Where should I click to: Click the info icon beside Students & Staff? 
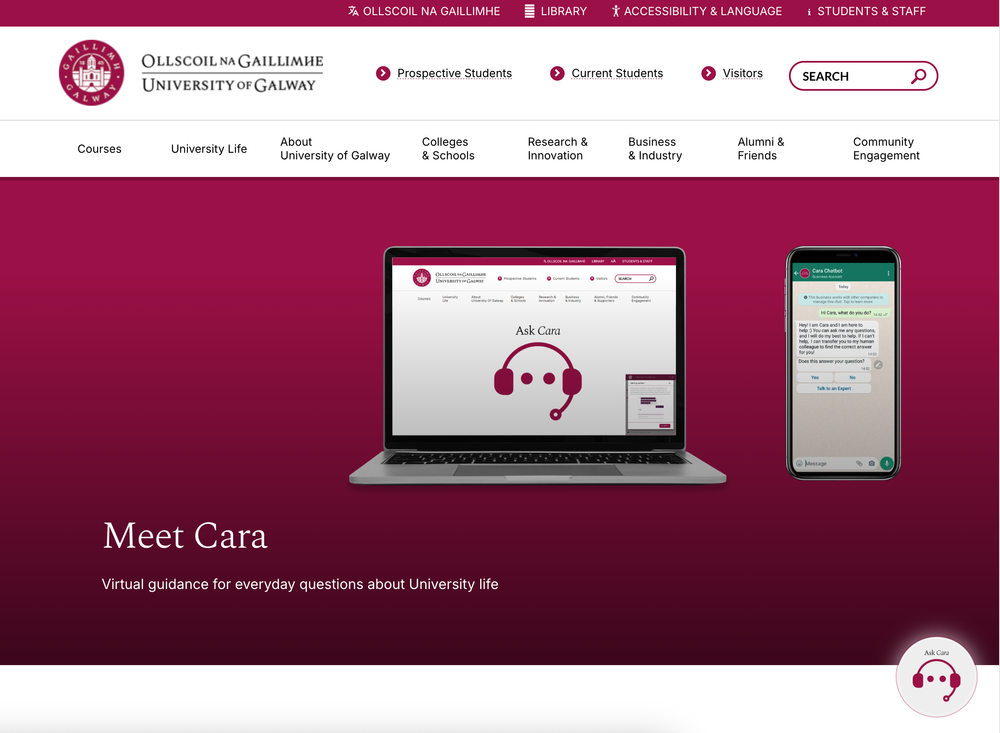pos(809,11)
